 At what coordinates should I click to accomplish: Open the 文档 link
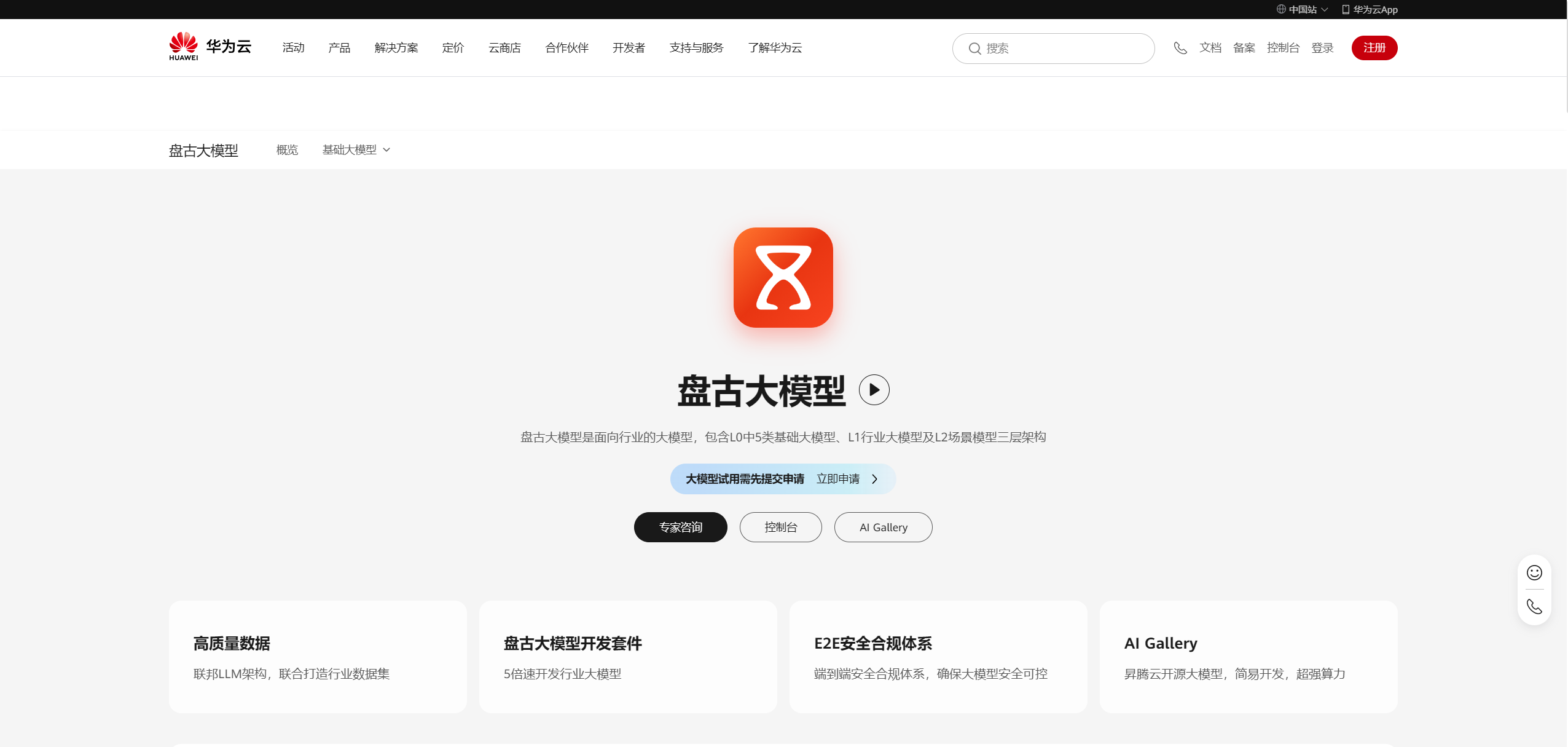[1210, 47]
